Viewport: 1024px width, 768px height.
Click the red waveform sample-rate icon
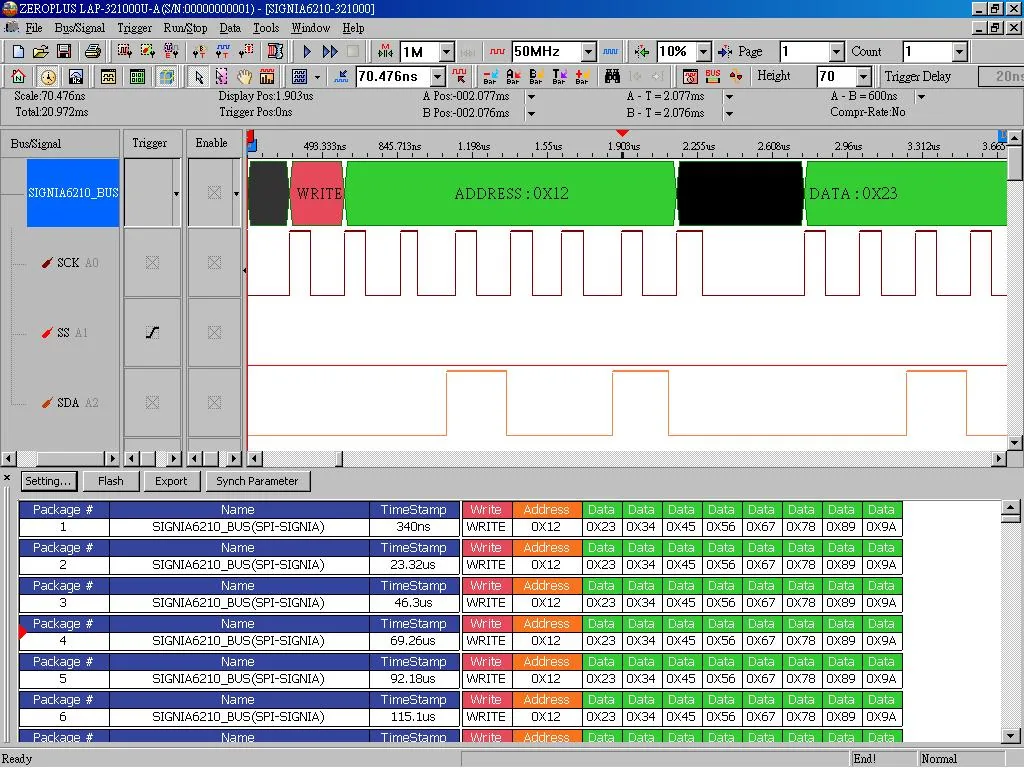[498, 52]
